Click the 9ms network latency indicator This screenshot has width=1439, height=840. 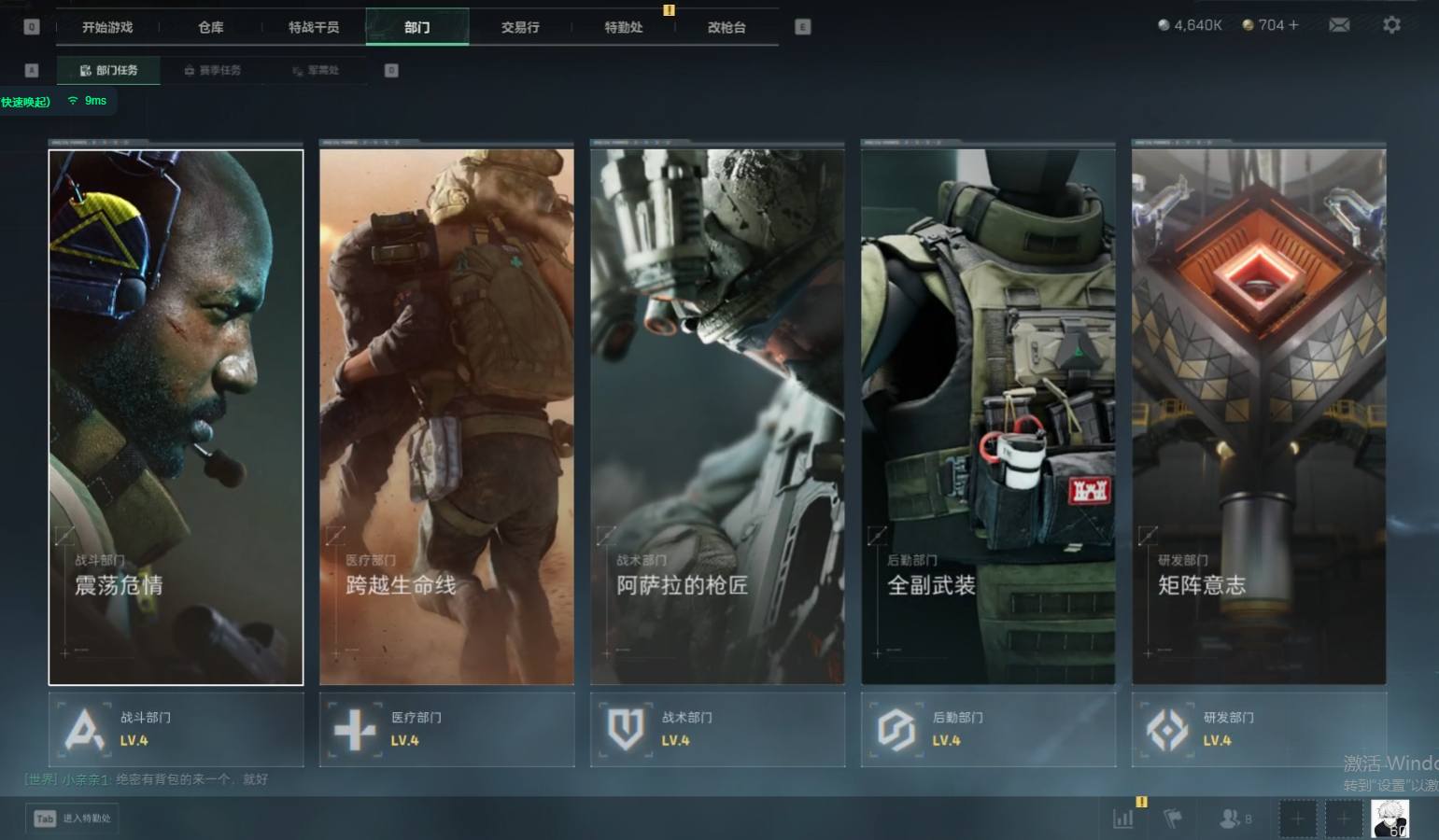[x=95, y=101]
